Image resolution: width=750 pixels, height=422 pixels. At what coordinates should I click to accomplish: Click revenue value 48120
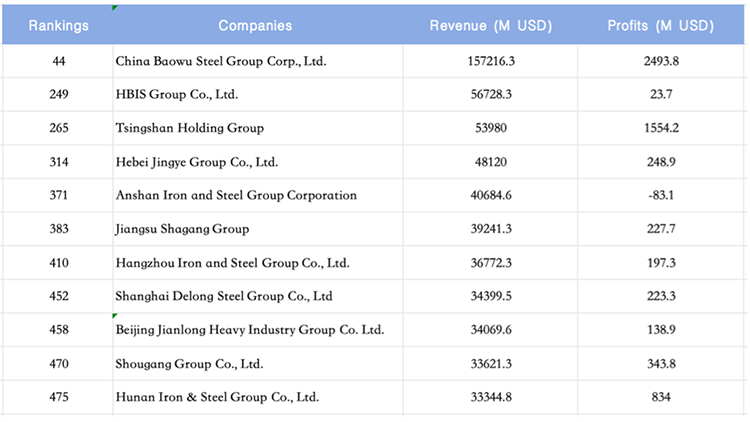point(490,162)
